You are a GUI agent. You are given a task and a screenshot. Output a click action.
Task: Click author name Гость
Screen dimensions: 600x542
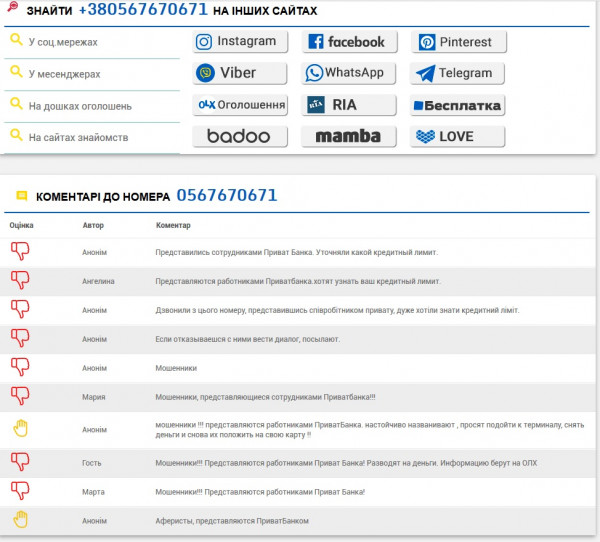point(92,463)
